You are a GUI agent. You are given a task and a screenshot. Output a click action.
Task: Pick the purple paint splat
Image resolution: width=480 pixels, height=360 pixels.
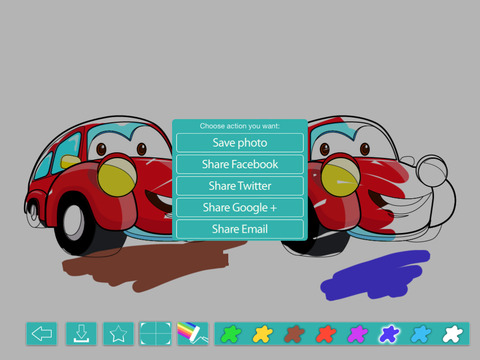[357, 334]
